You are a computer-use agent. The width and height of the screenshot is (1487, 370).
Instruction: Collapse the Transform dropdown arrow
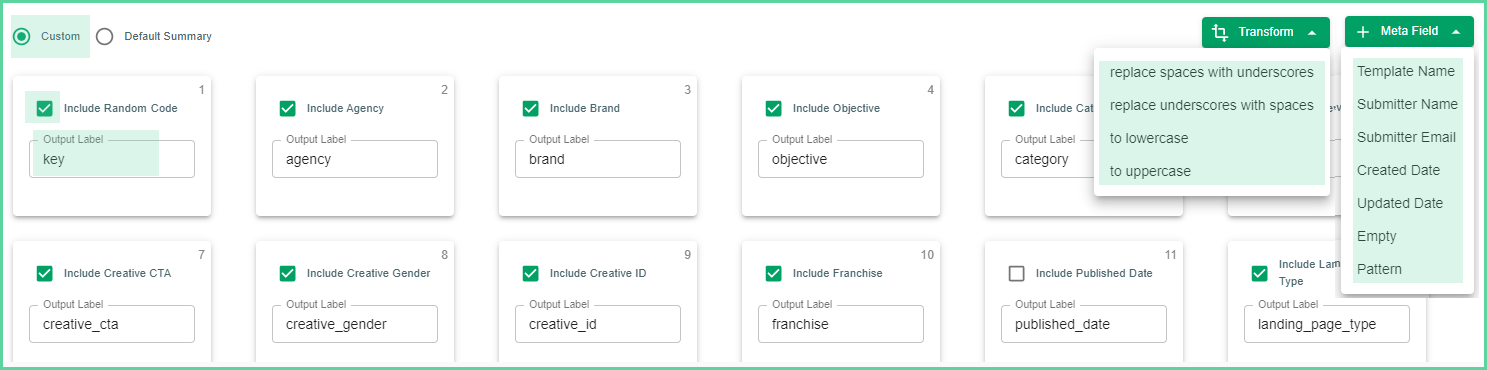click(1311, 32)
